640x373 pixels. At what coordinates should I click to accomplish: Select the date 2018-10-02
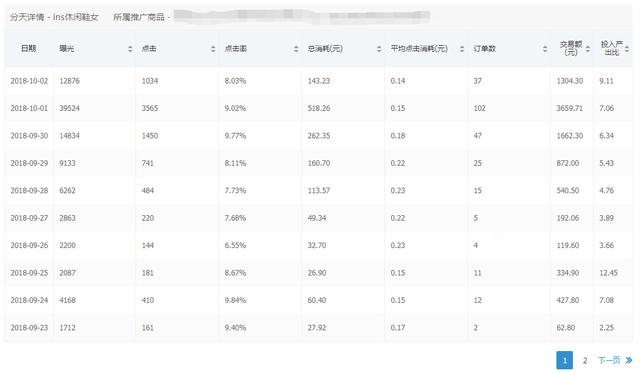click(29, 81)
